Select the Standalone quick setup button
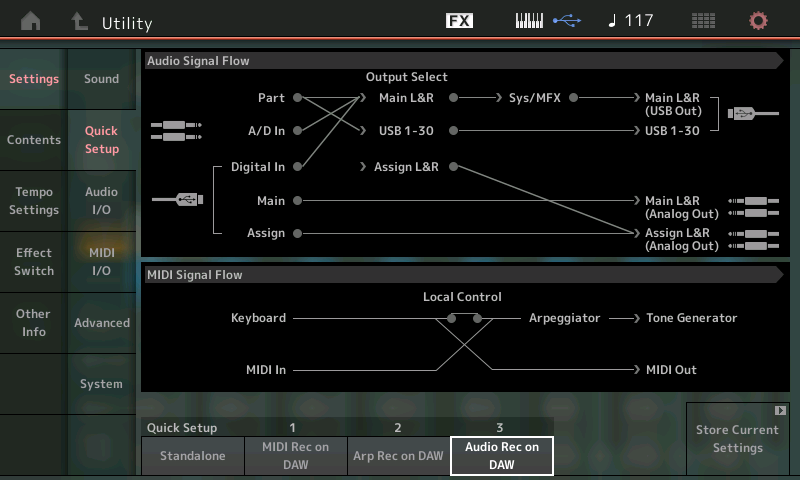Image resolution: width=800 pixels, height=480 pixels. (x=191, y=456)
